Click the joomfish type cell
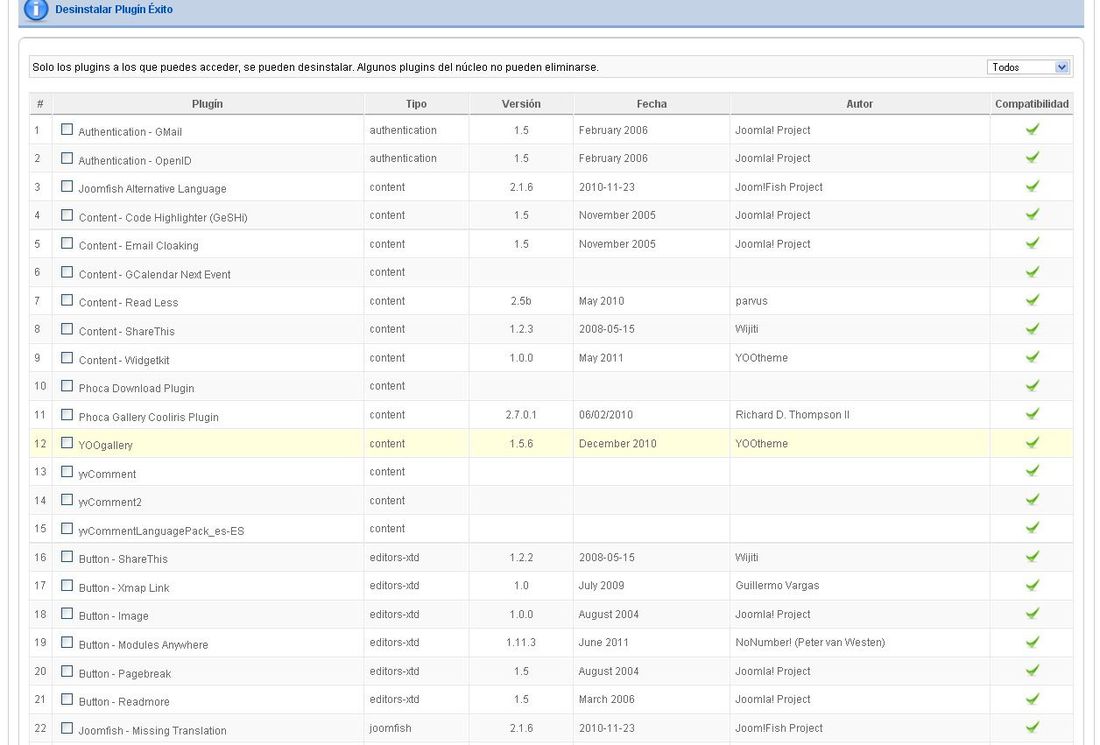This screenshot has height=745, width=1100. tap(391, 728)
